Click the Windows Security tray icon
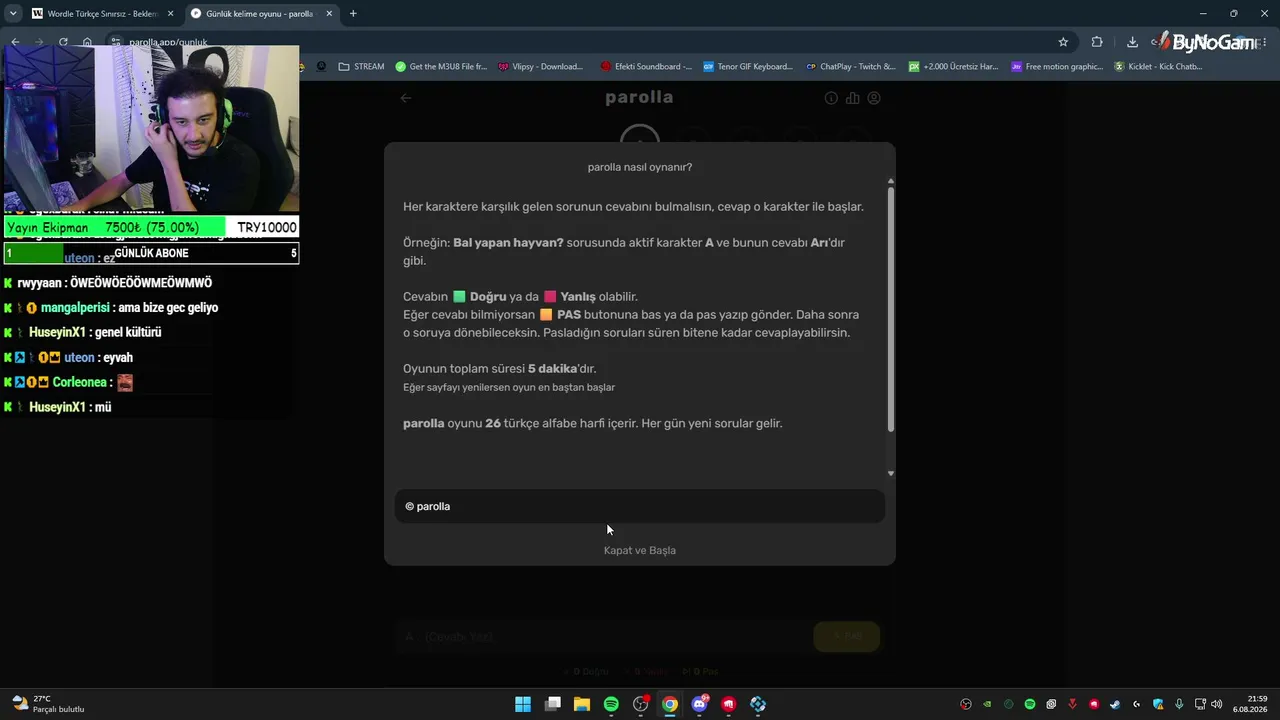The height and width of the screenshot is (720, 1280). coord(1158,704)
